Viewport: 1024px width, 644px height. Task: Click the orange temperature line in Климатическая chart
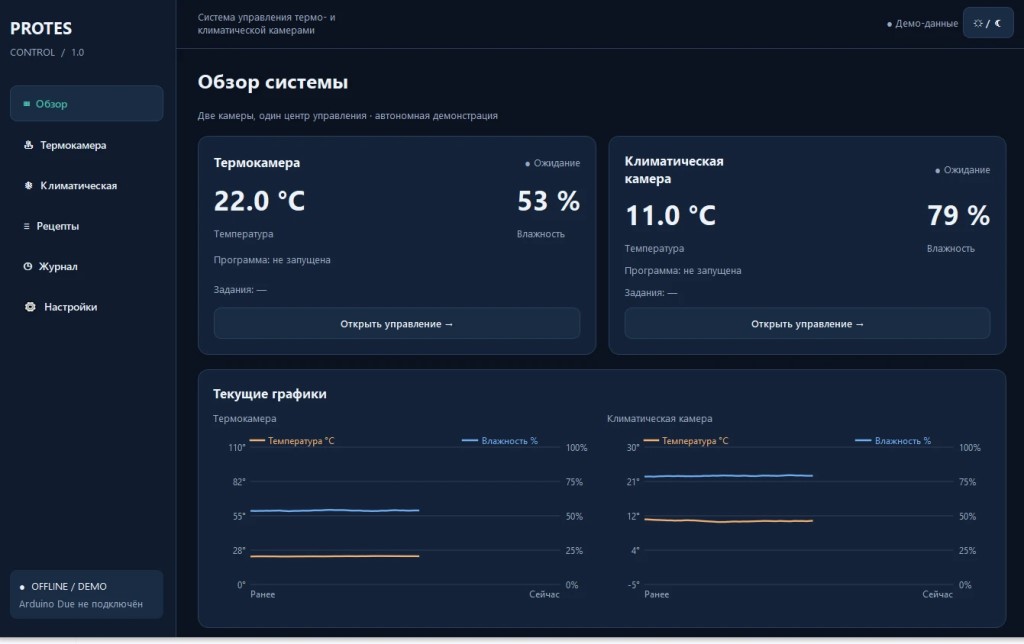click(728, 521)
